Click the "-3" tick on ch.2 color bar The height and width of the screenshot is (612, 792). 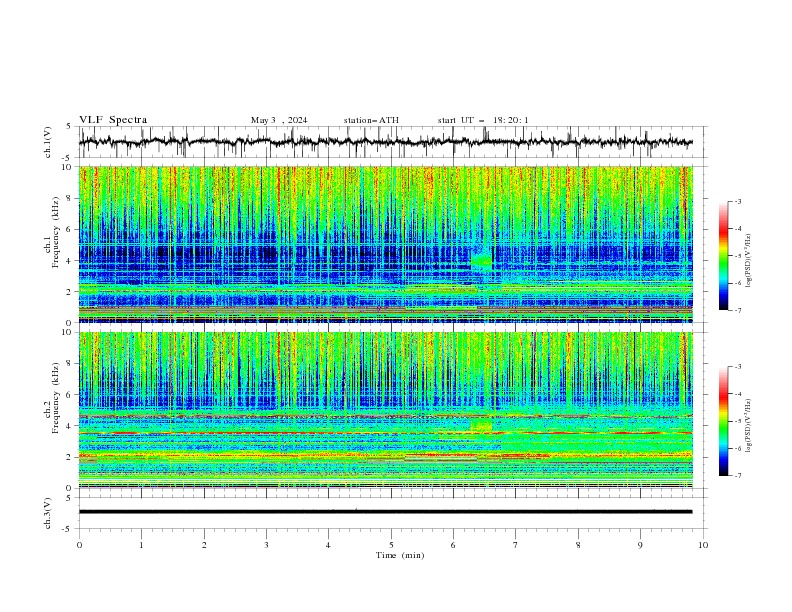coord(737,367)
